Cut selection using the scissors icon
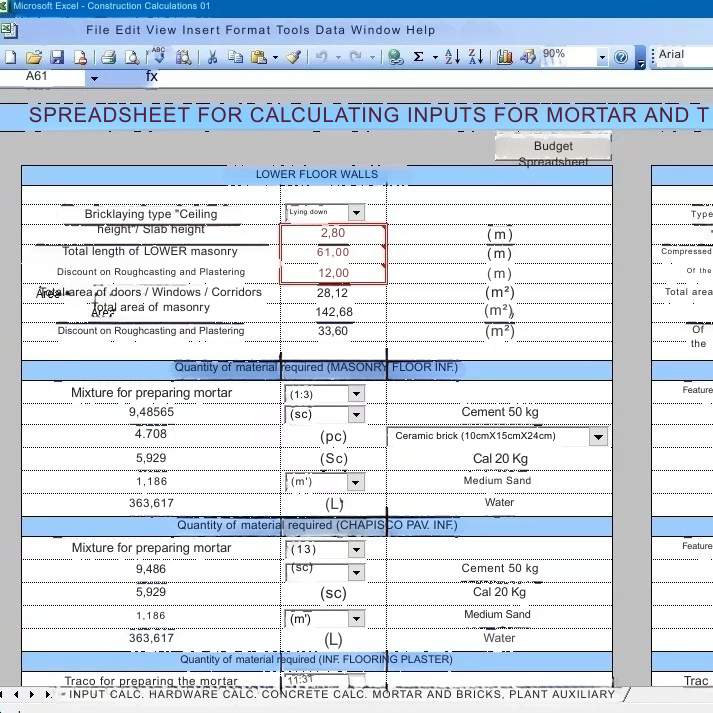Viewport: 713px width, 713px height. click(x=212, y=57)
